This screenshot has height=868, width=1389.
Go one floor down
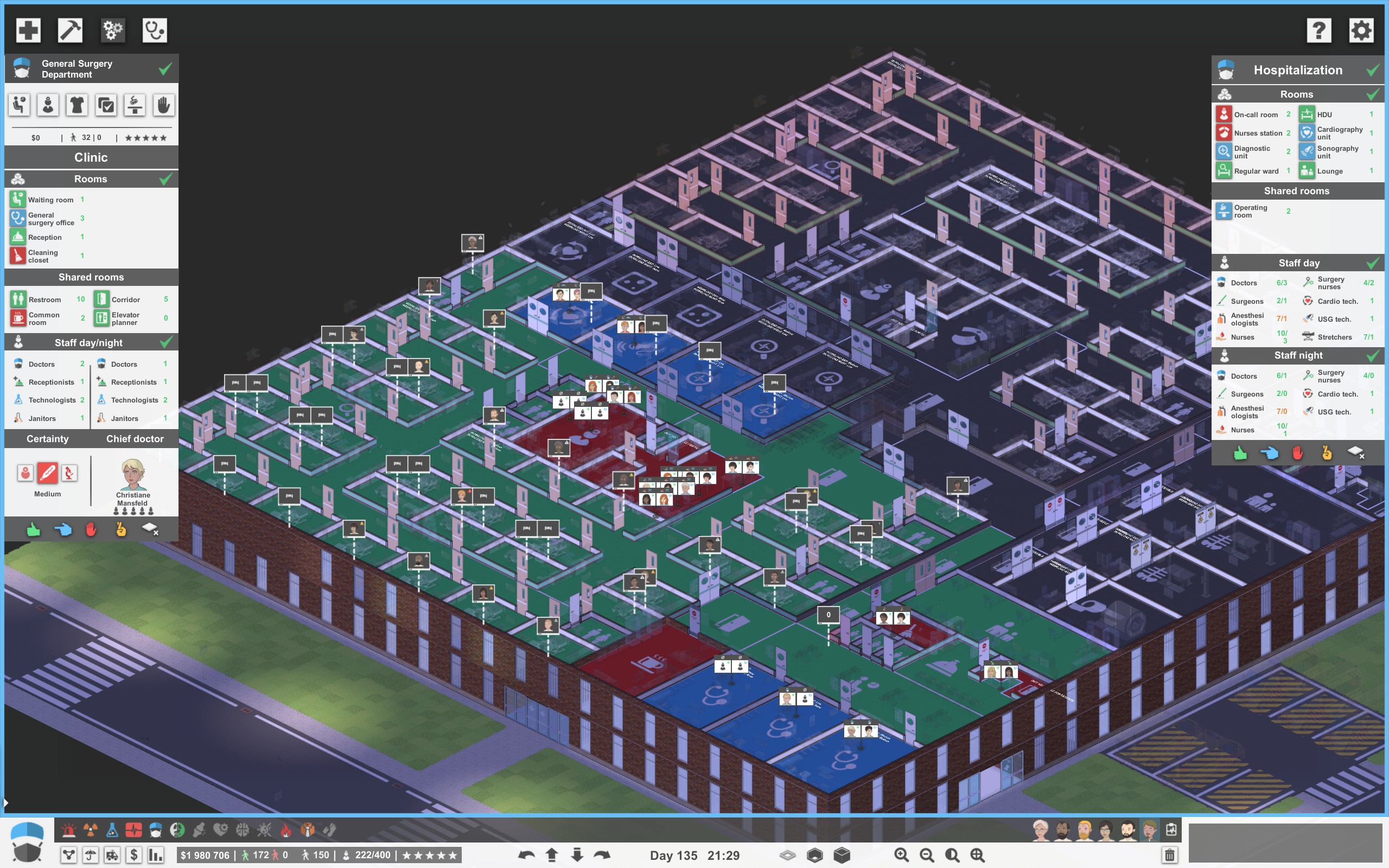(577, 855)
